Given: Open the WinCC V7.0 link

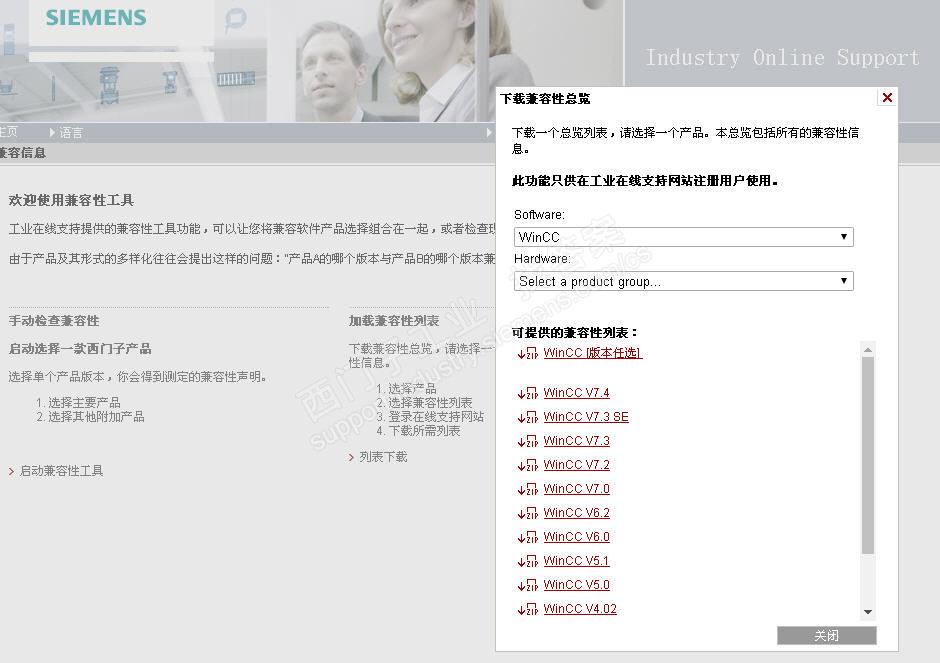Looking at the screenshot, I should point(576,489).
